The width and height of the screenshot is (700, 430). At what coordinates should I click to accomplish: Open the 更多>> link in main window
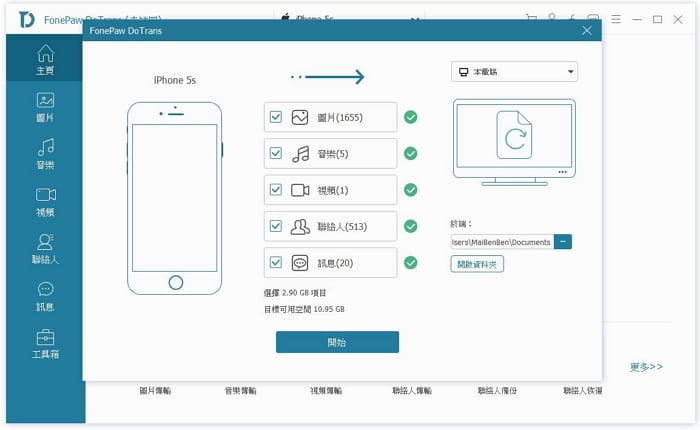pos(646,367)
